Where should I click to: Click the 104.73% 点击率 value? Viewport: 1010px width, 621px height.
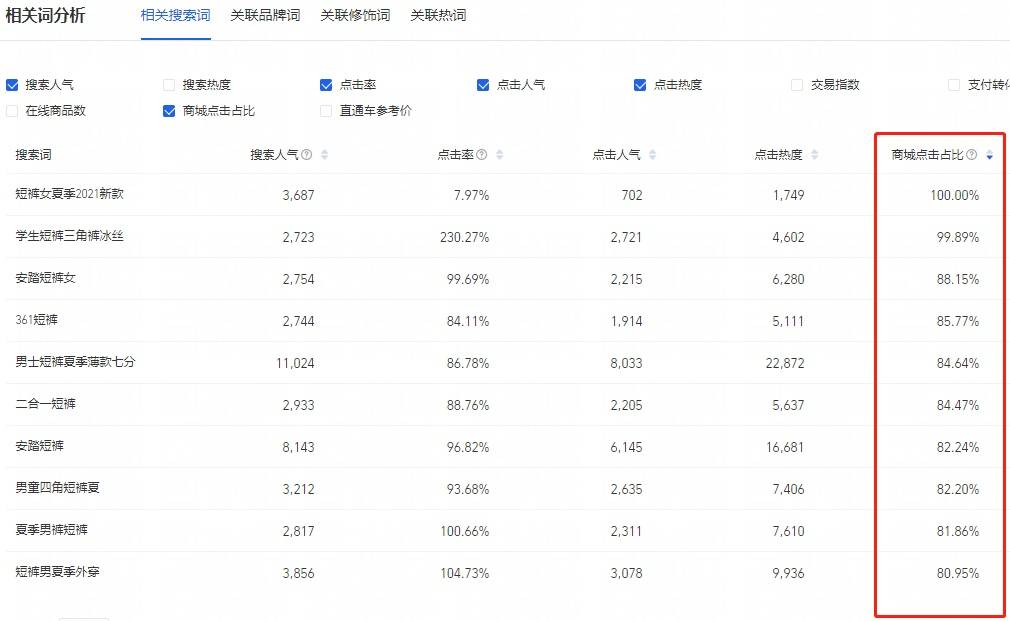click(x=464, y=573)
